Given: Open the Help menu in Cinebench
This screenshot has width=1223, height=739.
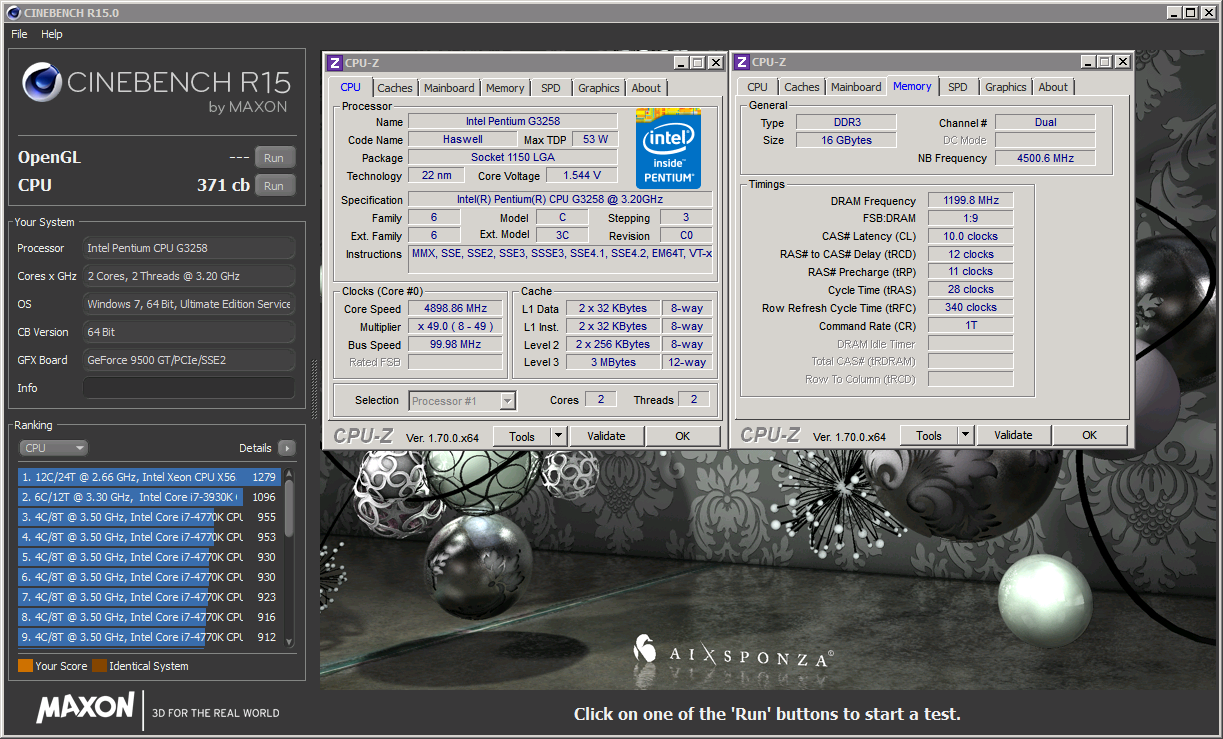Looking at the screenshot, I should [52, 33].
